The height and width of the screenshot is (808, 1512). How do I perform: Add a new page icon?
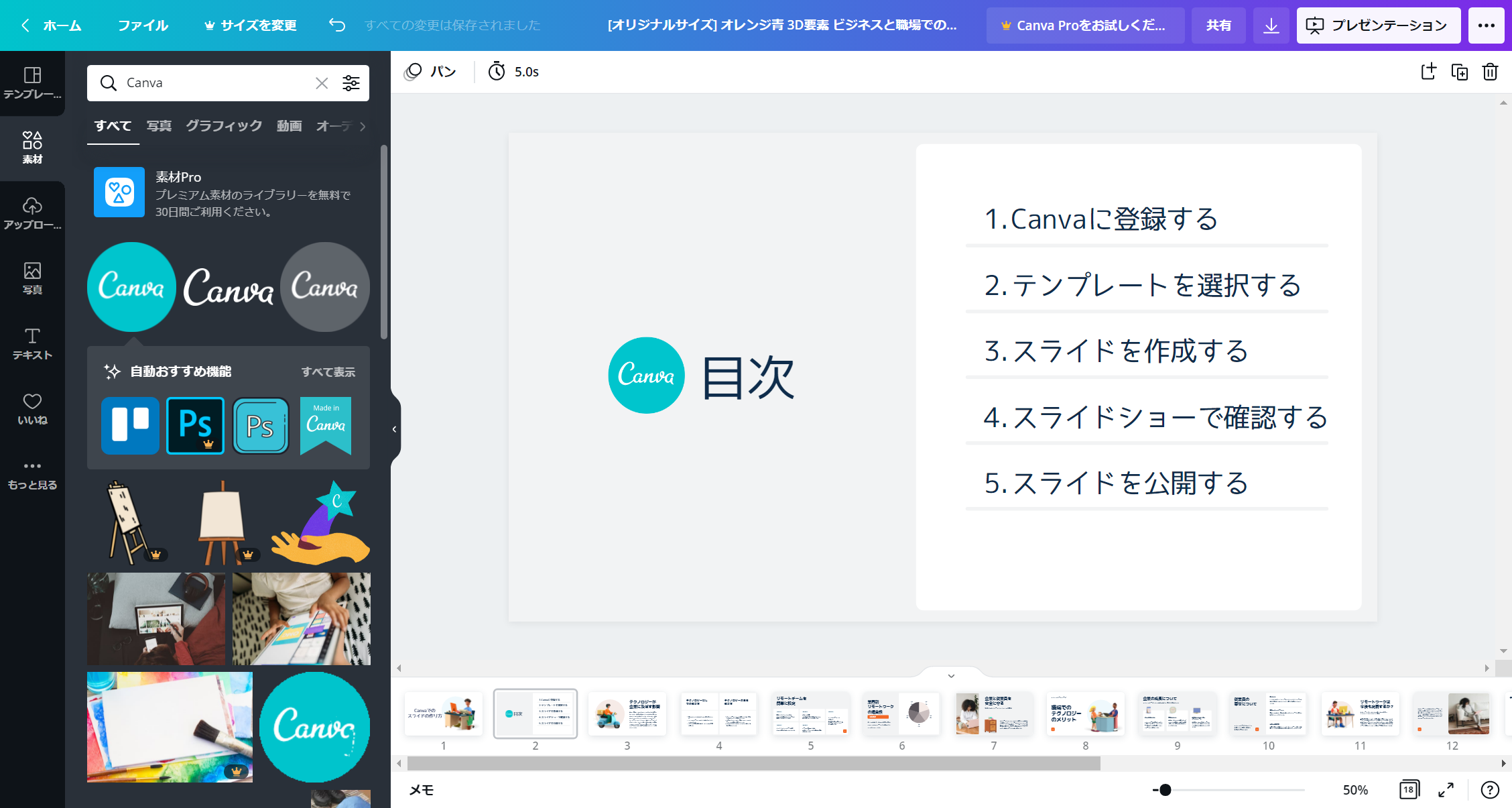1428,72
